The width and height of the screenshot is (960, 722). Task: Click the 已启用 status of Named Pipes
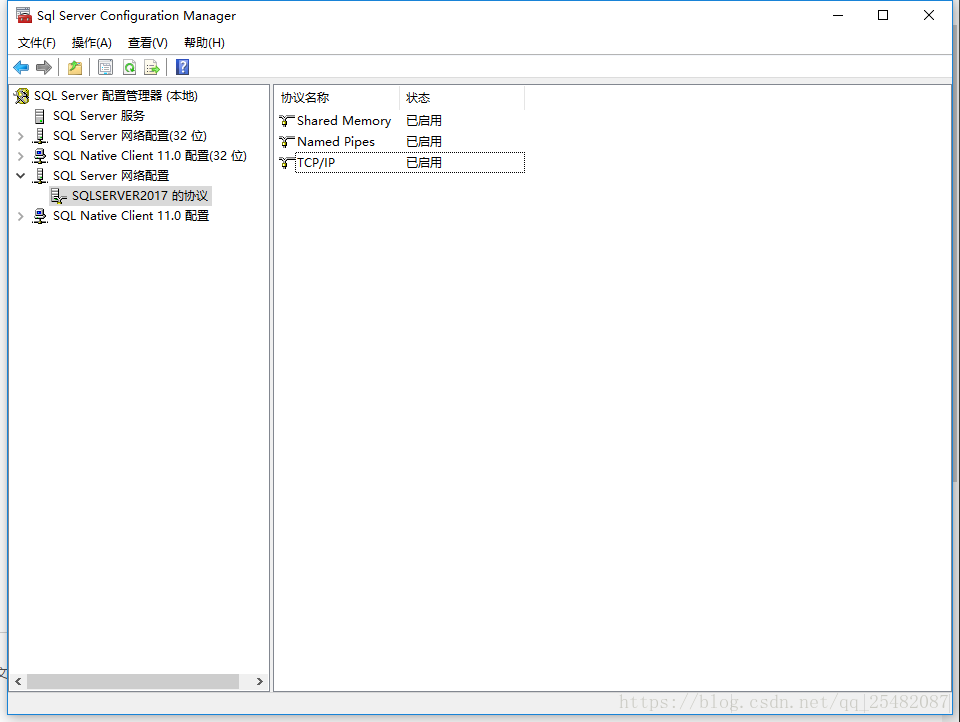point(424,142)
